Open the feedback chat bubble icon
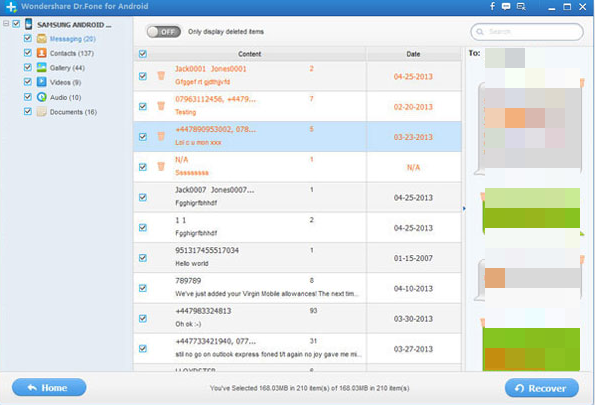Screen dimensions: 595x405 coord(506,6)
